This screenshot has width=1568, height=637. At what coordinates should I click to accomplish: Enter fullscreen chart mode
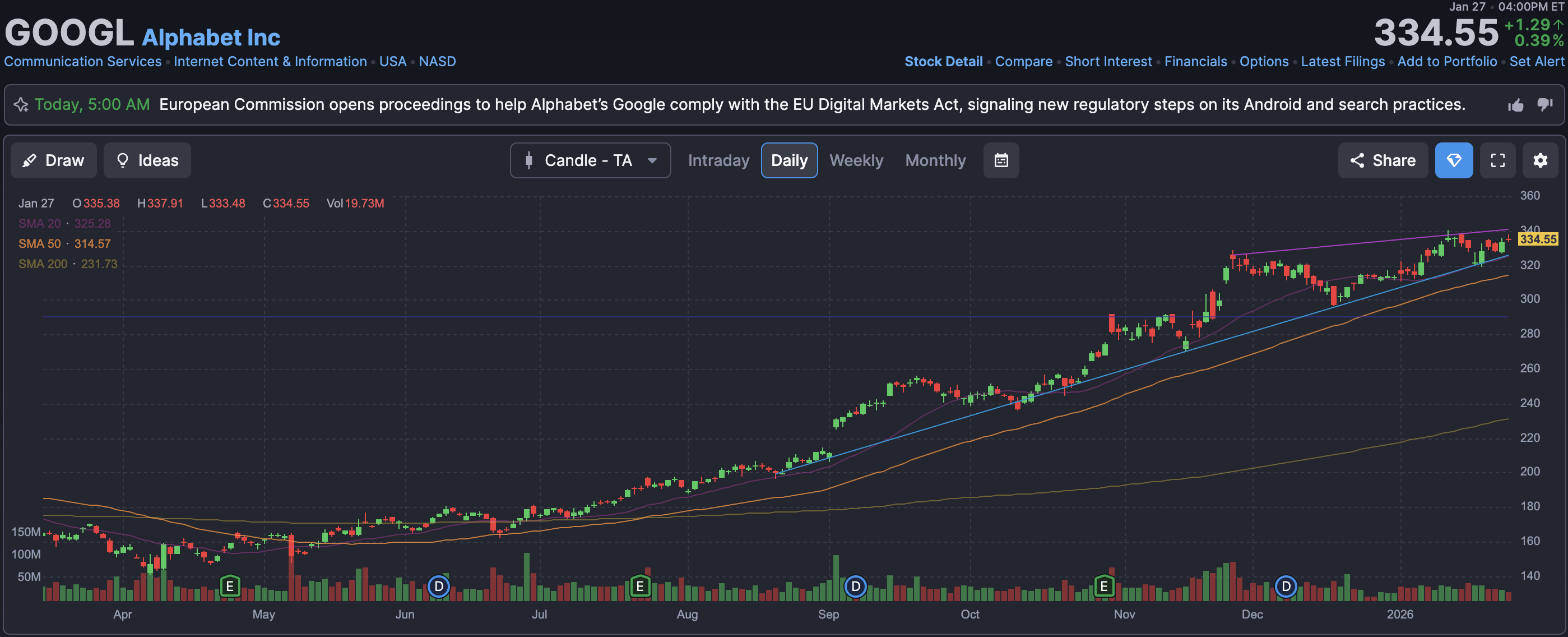tap(1497, 160)
